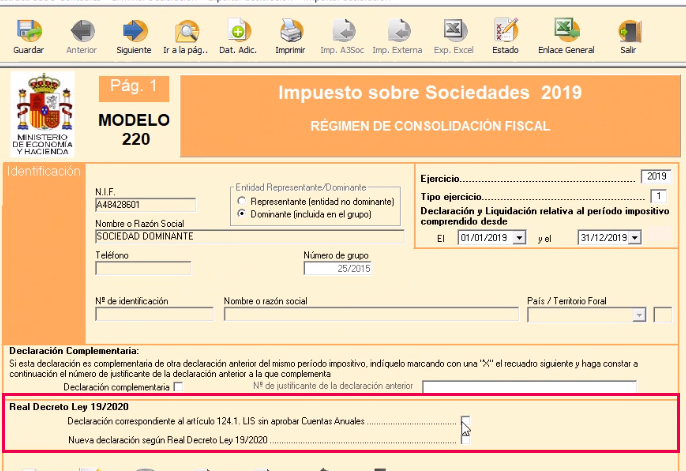Click the Enlace General icon
Screen dimensions: 686x471
[567, 31]
